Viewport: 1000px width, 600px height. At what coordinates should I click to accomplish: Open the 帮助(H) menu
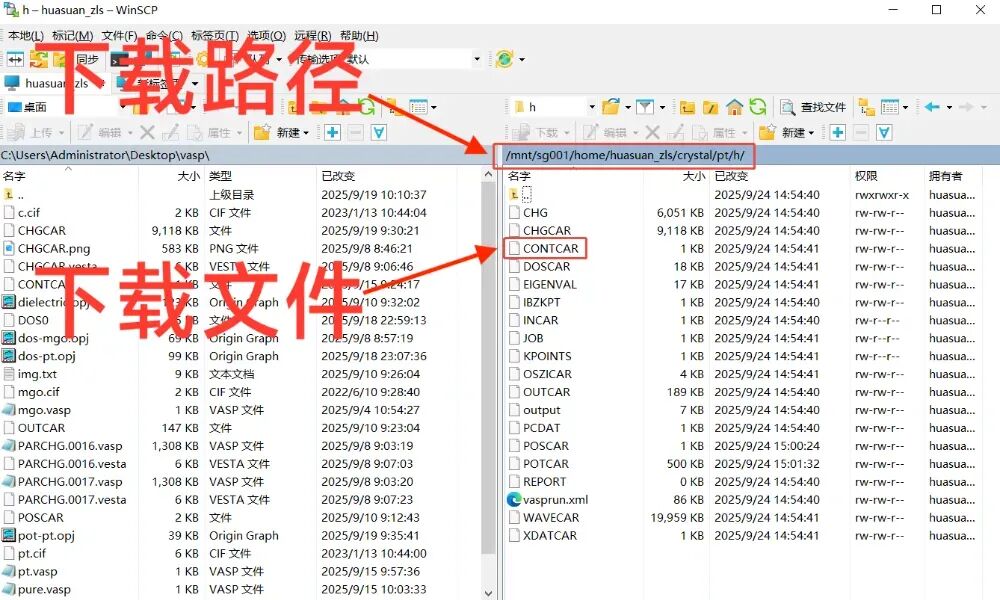(x=358, y=35)
